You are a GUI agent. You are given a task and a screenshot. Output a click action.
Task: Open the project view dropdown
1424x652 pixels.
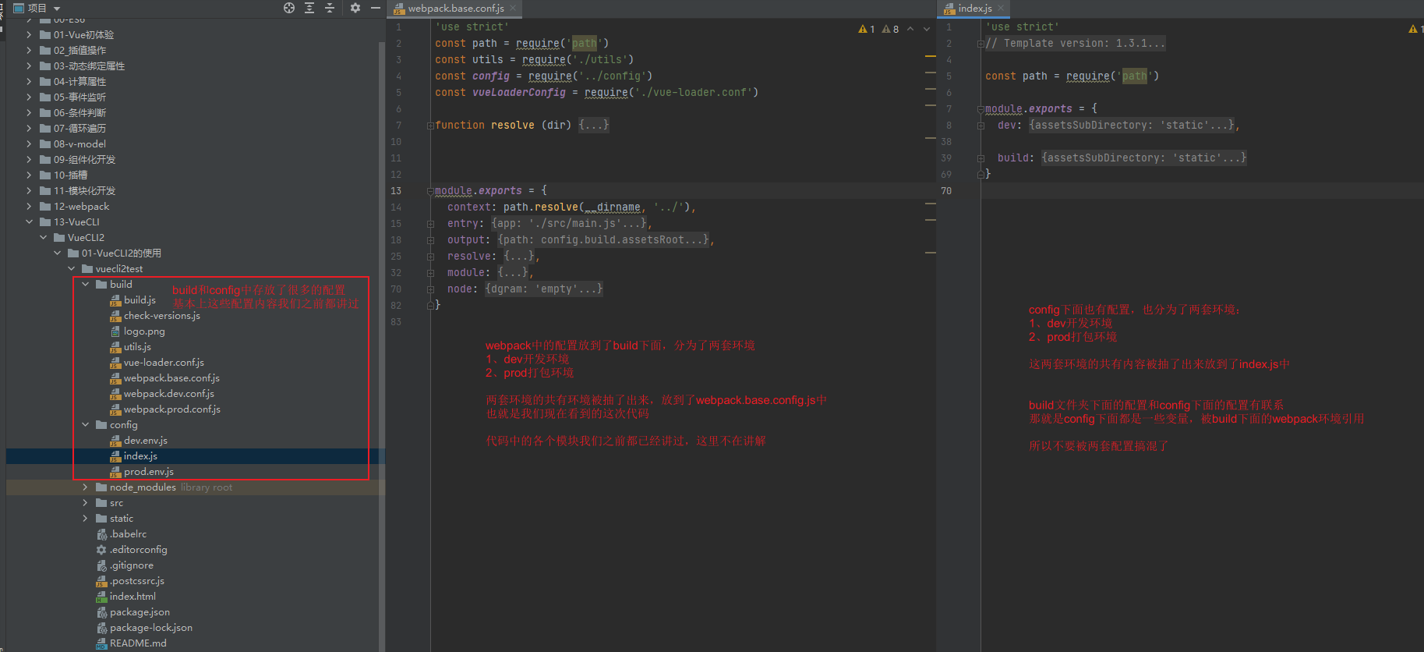coord(57,8)
